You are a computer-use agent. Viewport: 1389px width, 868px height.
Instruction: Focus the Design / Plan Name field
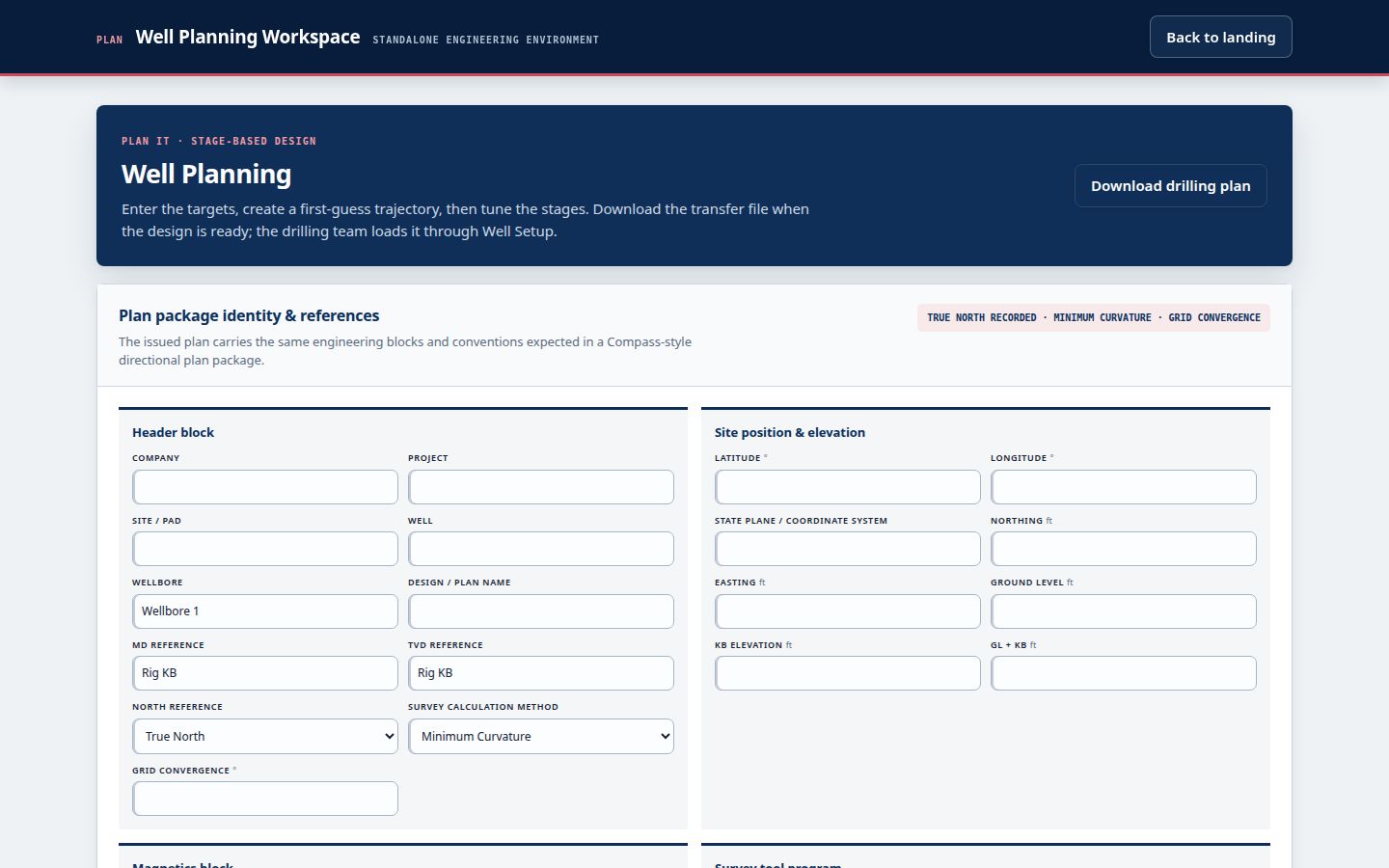click(541, 611)
